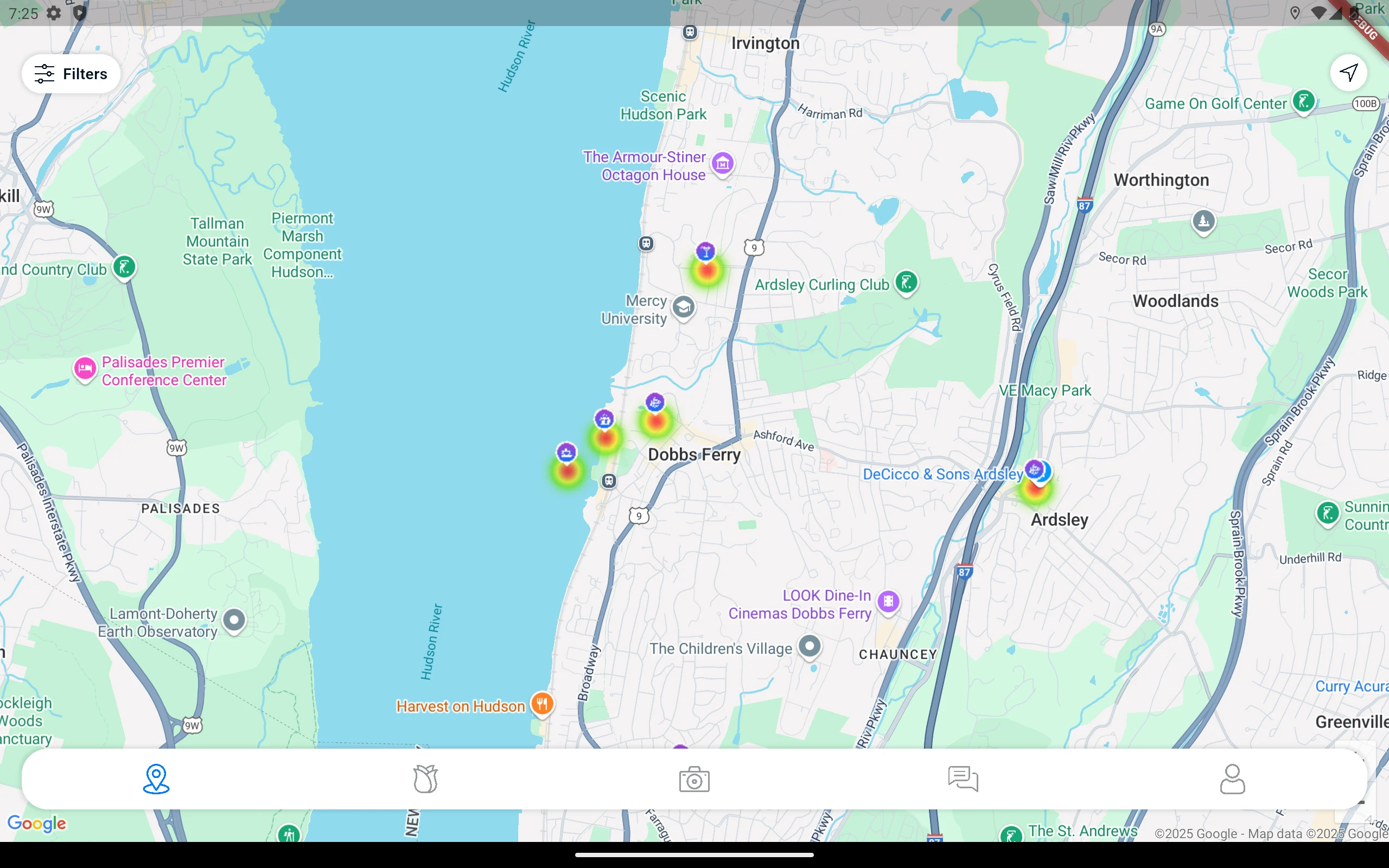Tap the Mercy University school icon
This screenshot has height=868, width=1389.
pos(683,308)
